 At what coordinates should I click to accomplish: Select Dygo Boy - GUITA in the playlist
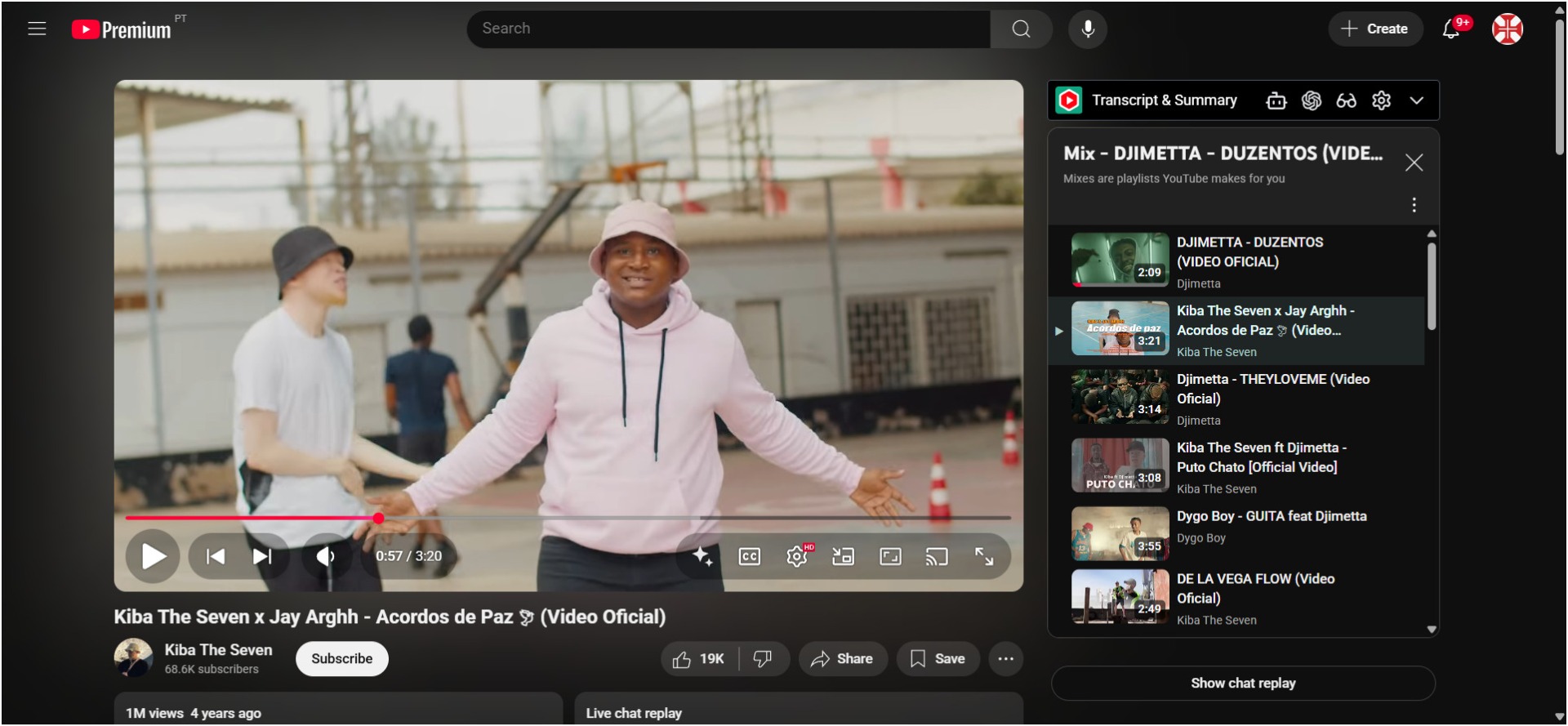pyautogui.click(x=1271, y=517)
